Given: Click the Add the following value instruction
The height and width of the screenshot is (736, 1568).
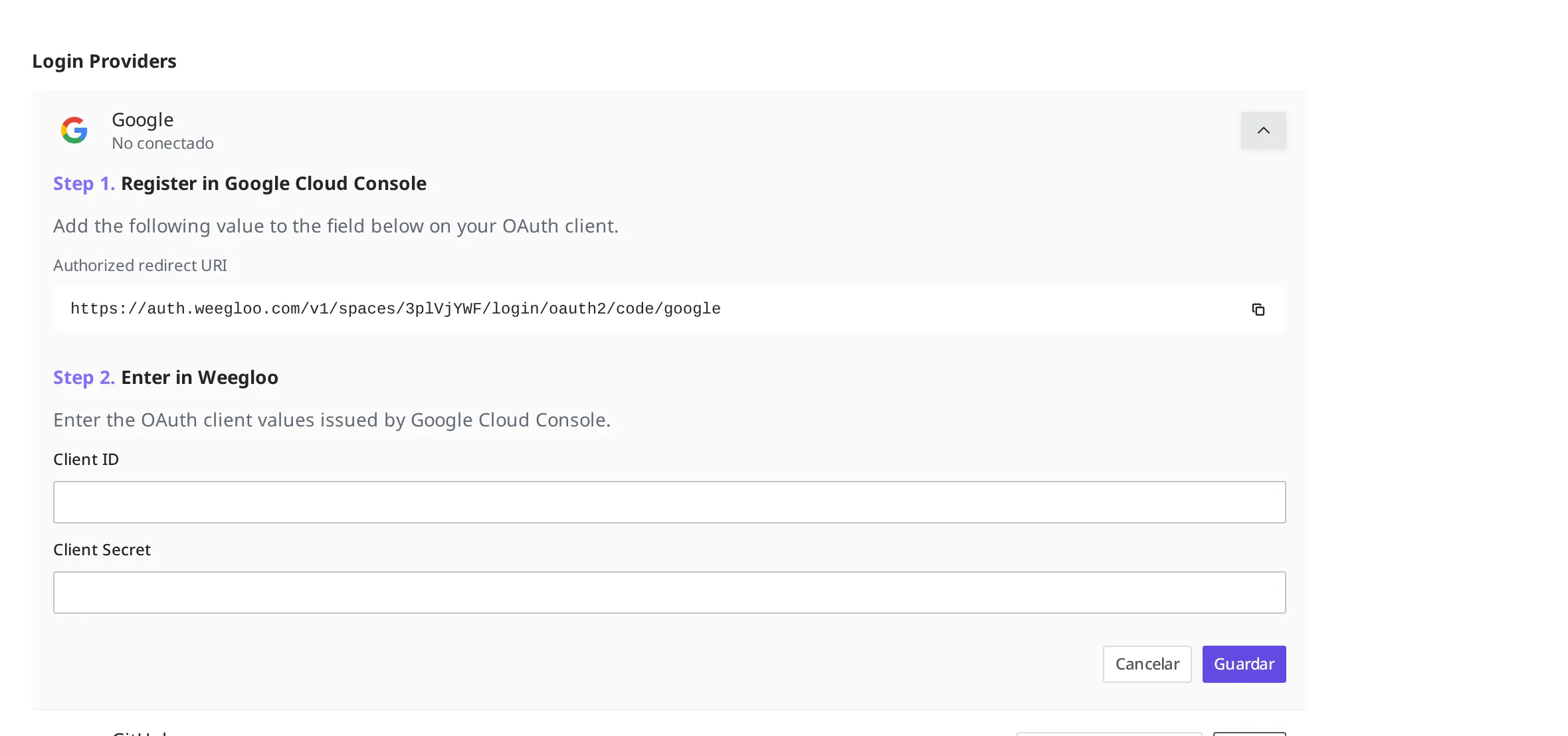Looking at the screenshot, I should pos(336,227).
